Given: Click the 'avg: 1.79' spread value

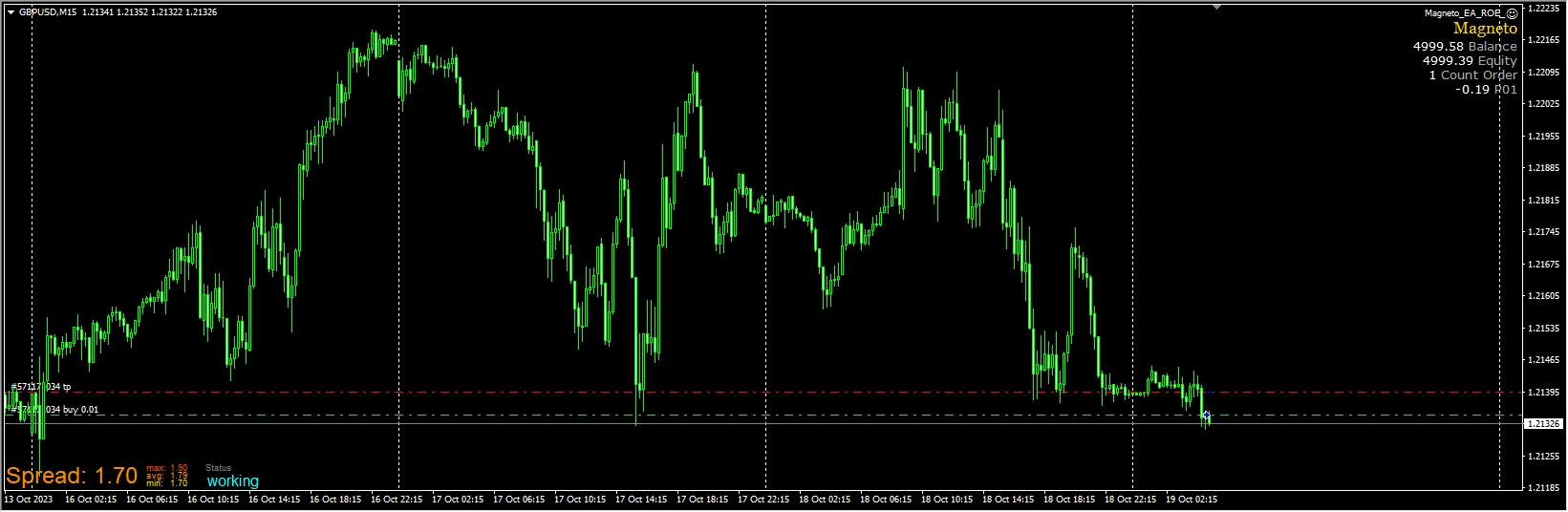Looking at the screenshot, I should tap(167, 476).
